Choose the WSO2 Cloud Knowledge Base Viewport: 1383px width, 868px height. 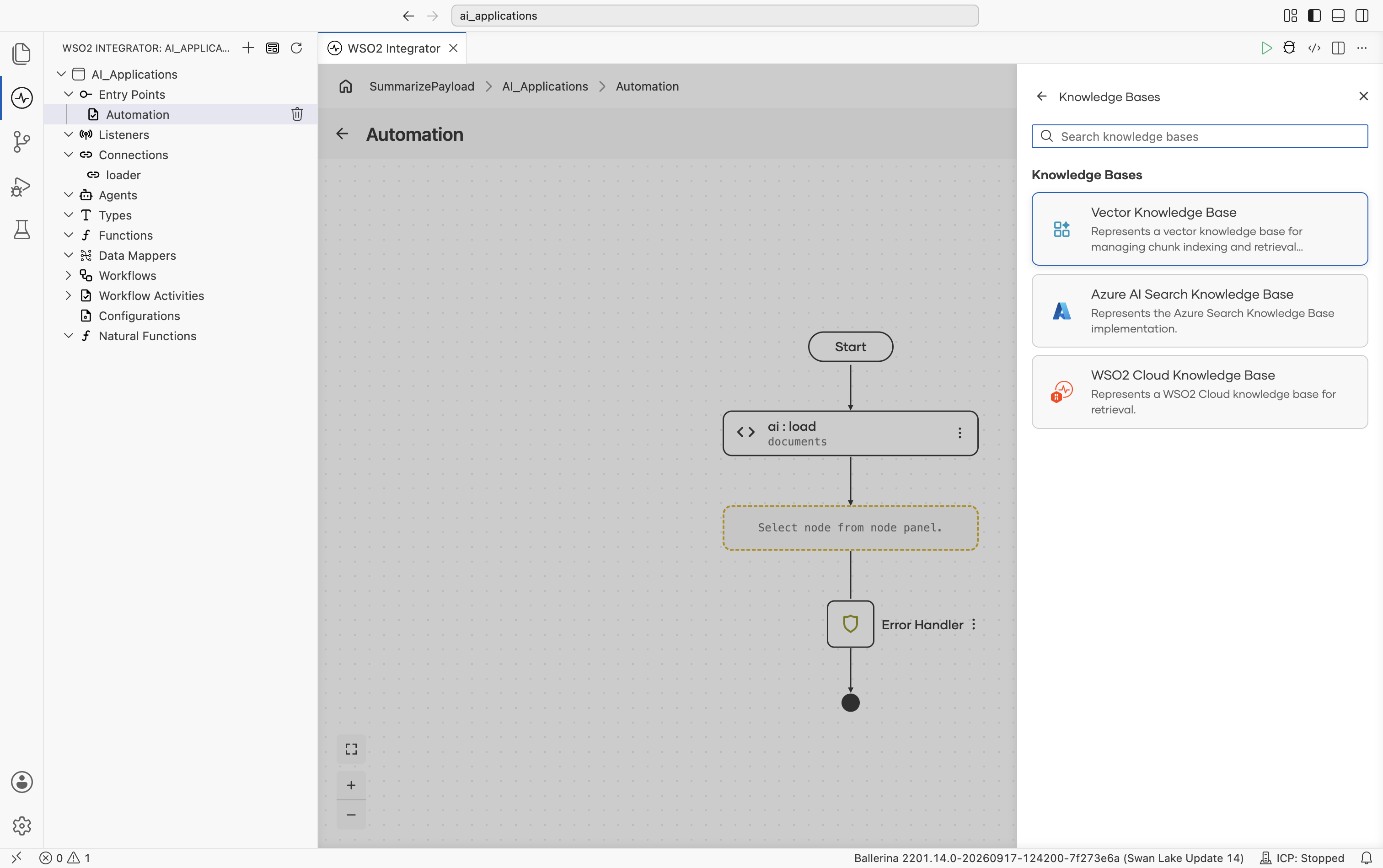pos(1199,392)
